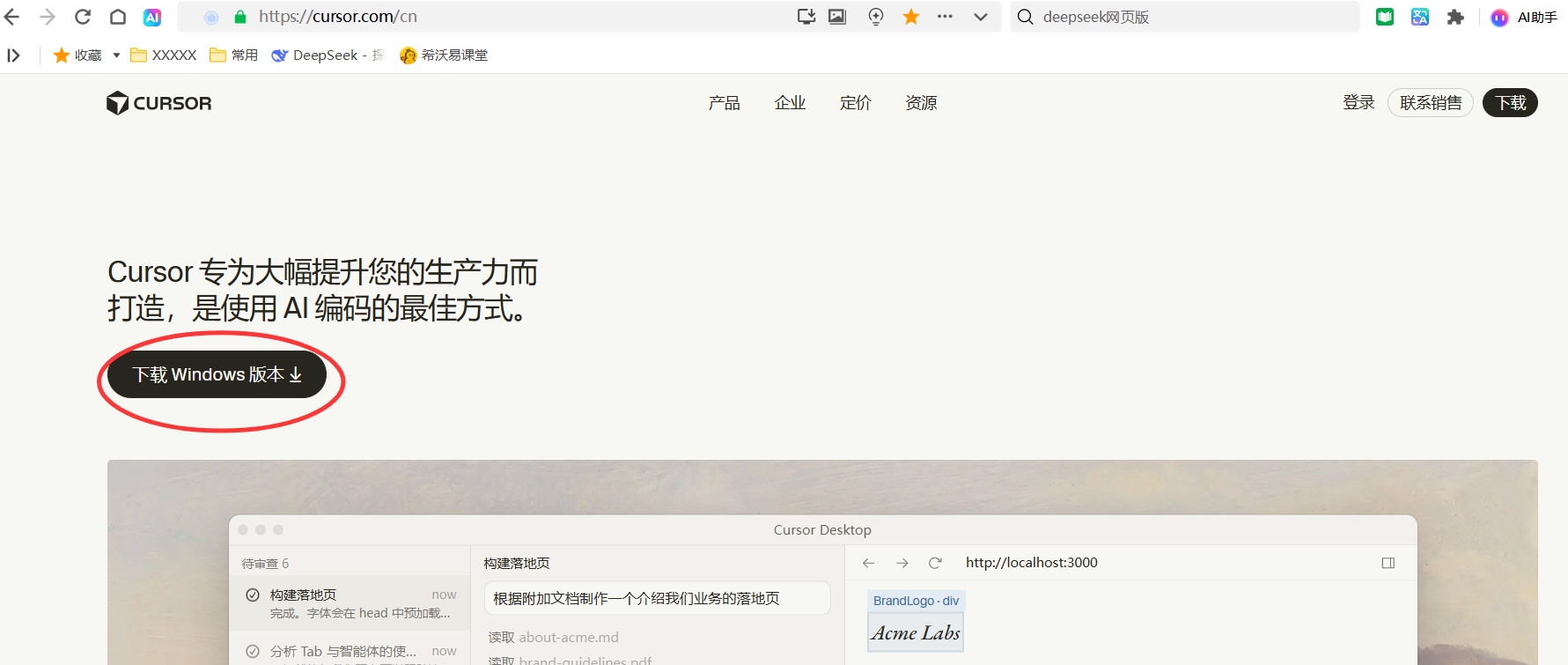
Task: Click the 下载 button in the header
Action: tap(1511, 103)
